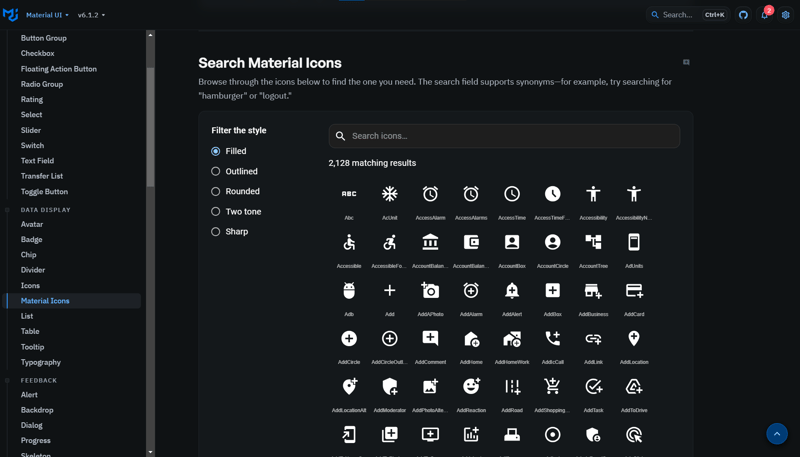800x457 pixels.
Task: Pick the AddToDrive icon
Action: click(634, 387)
